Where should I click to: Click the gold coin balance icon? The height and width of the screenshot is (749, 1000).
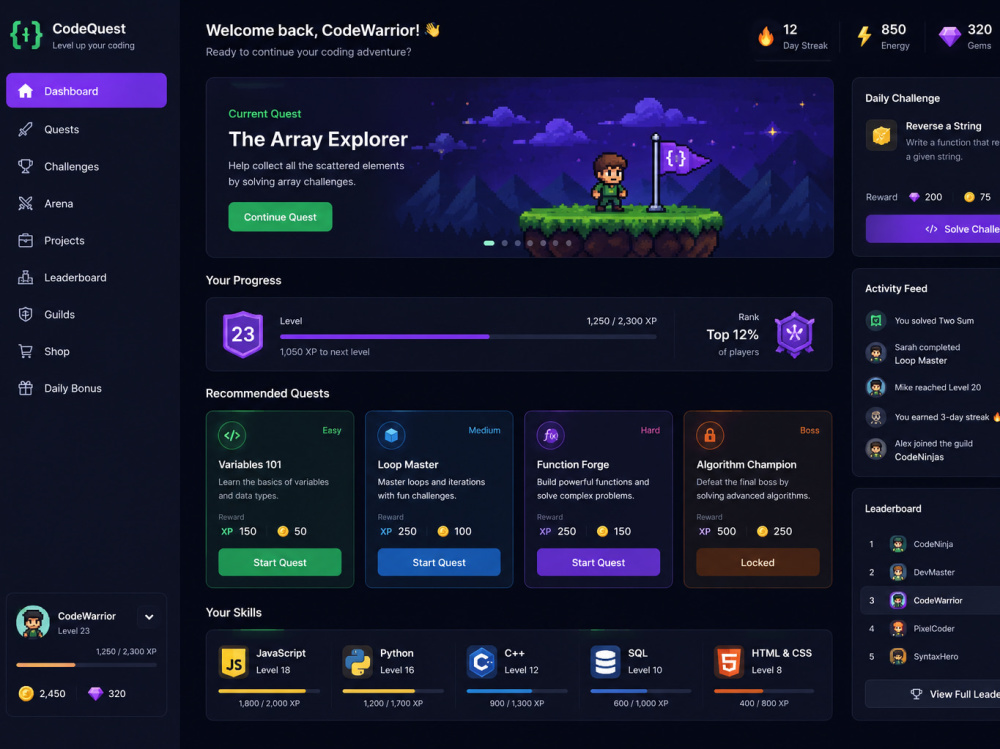26,693
